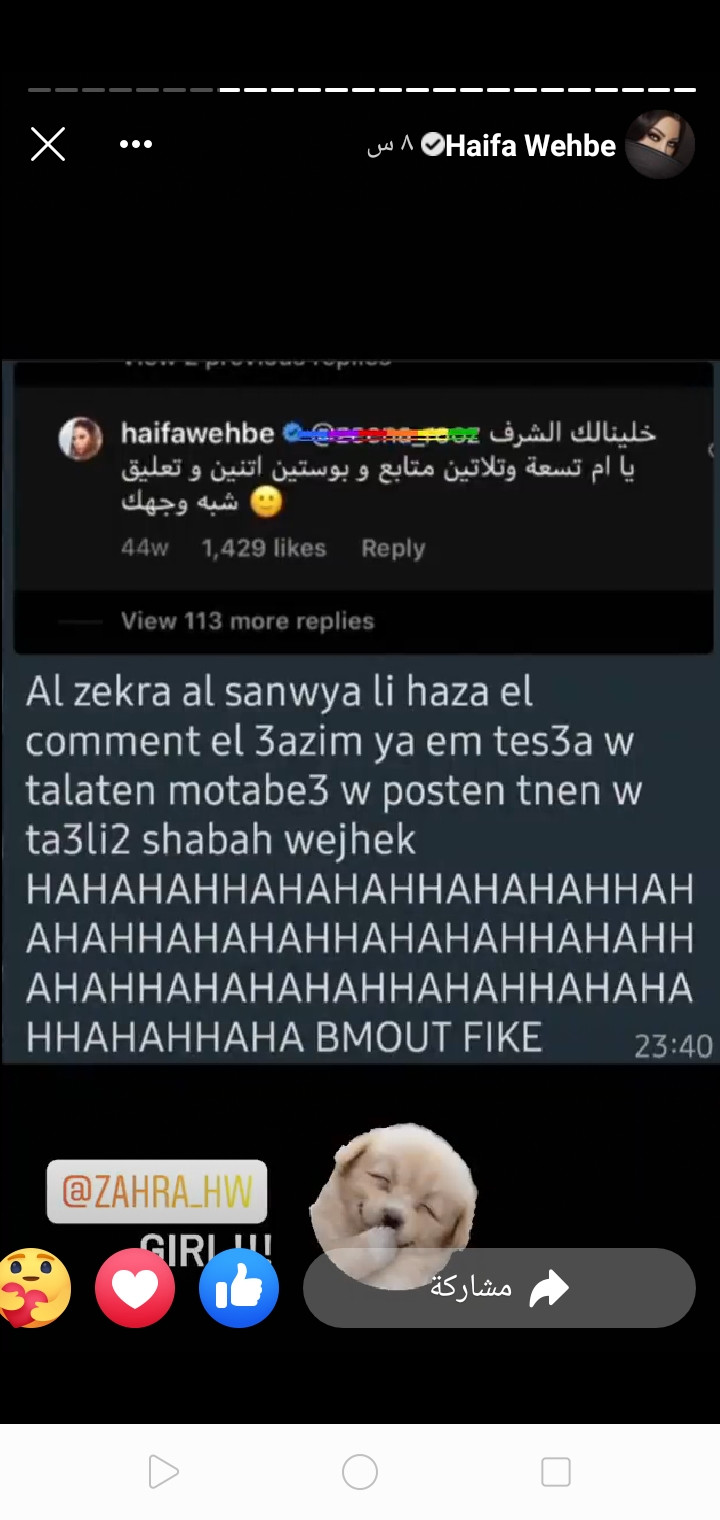Image resolution: width=720 pixels, height=1520 pixels.
Task: Tap the مشاركة share button
Action: click(499, 1288)
